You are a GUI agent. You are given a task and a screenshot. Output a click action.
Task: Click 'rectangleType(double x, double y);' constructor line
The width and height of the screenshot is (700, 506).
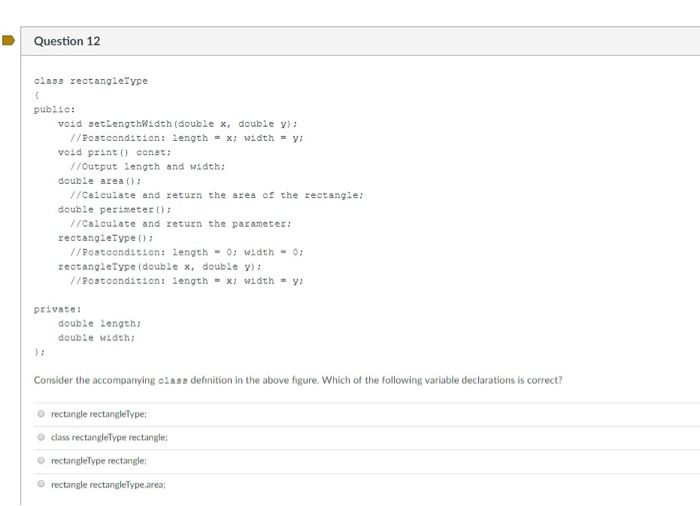coord(160,267)
